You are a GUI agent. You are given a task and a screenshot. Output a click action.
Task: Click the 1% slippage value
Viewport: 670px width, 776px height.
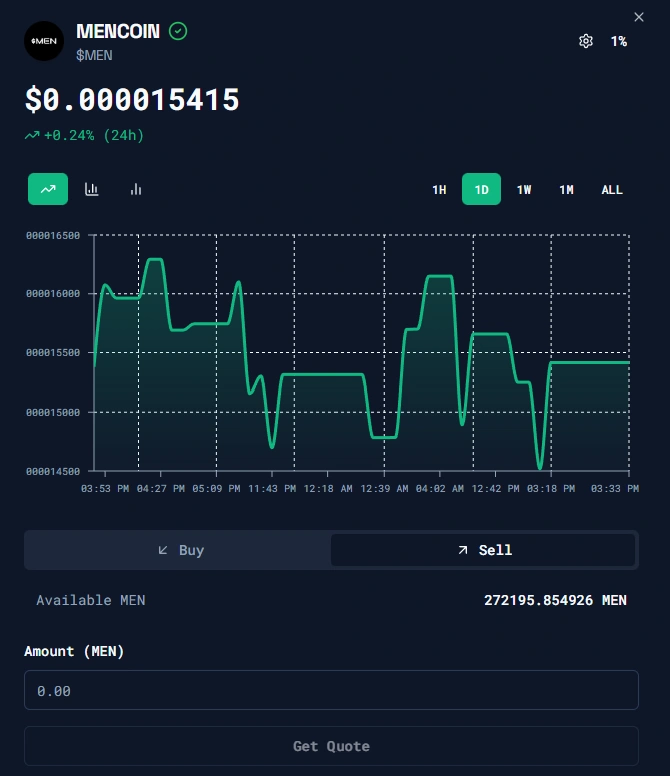pyautogui.click(x=619, y=41)
